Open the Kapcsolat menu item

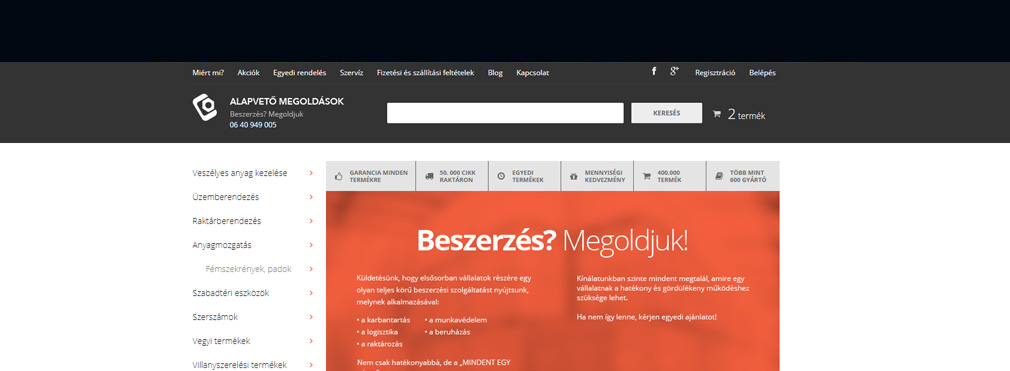point(533,73)
